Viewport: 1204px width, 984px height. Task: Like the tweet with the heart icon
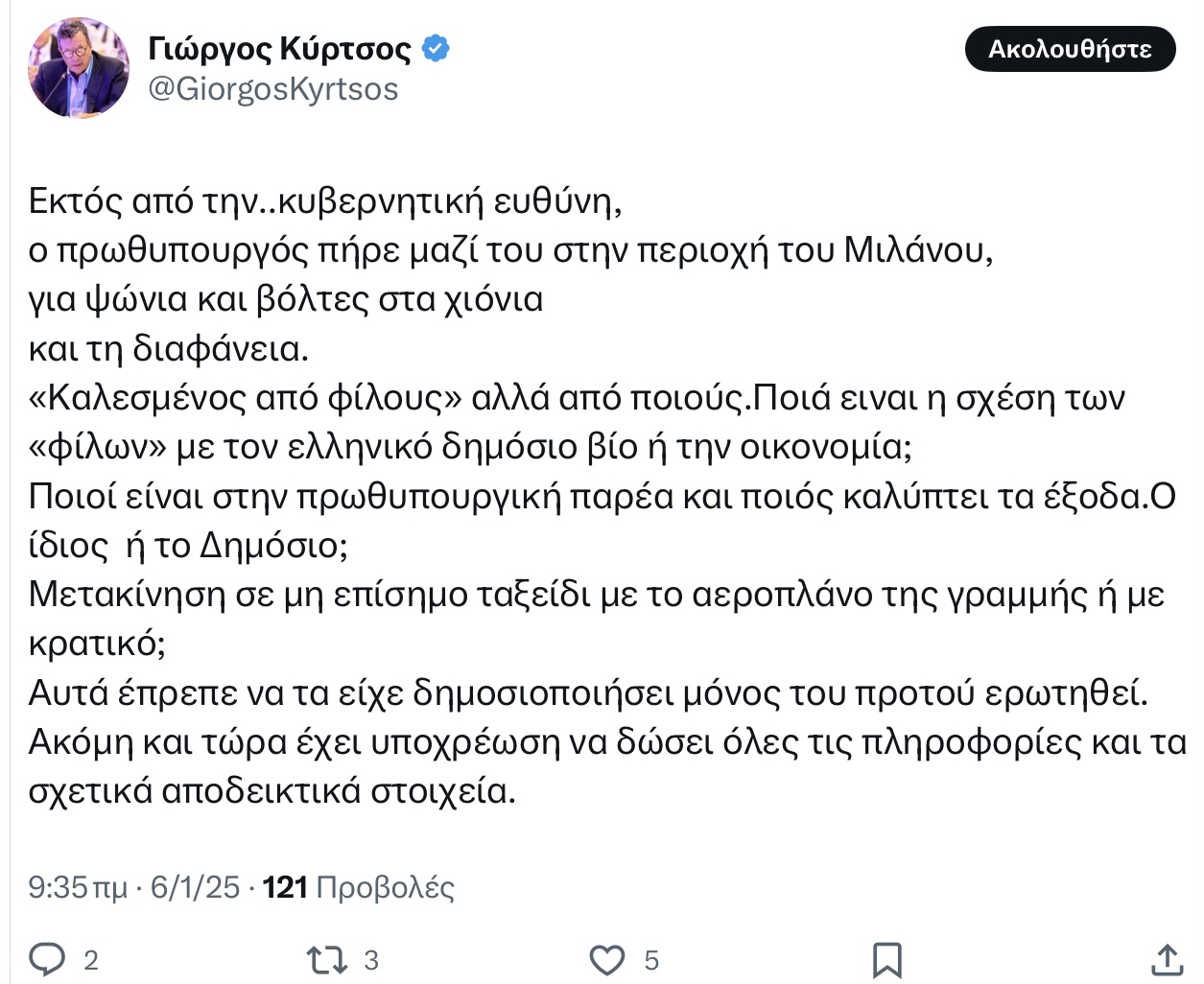pos(606,959)
